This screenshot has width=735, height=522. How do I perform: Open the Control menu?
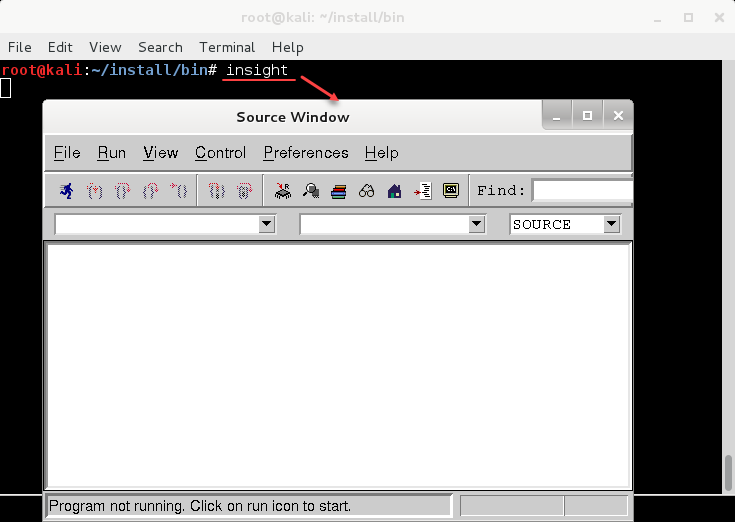(220, 153)
